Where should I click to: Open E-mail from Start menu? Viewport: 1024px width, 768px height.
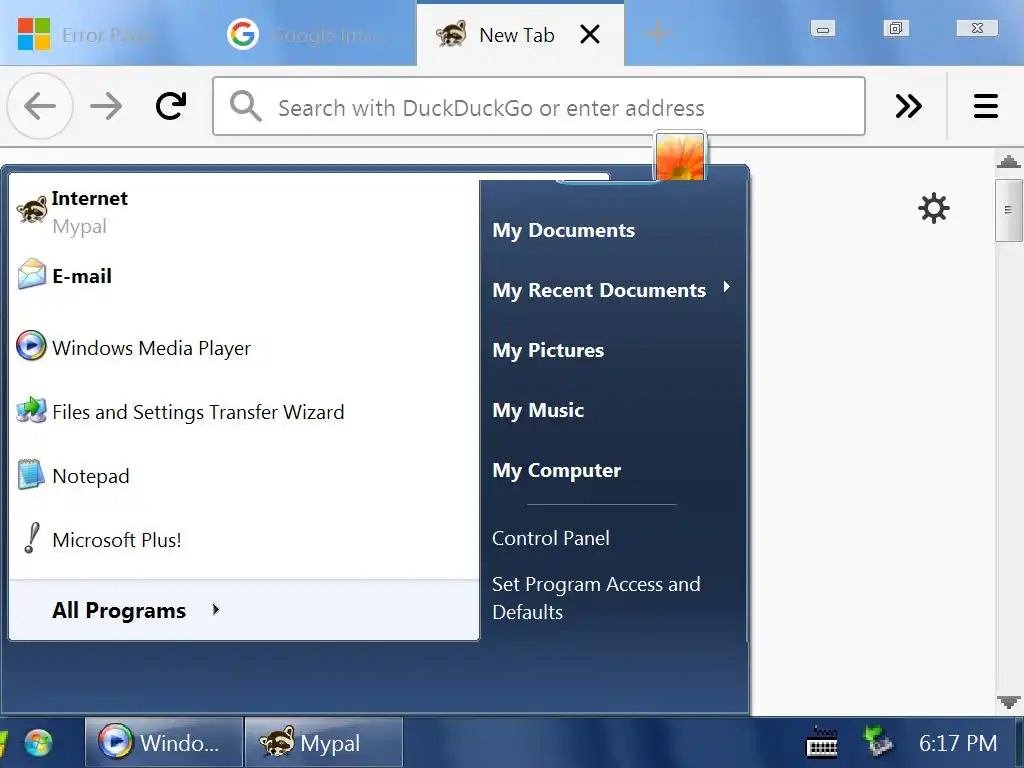(244, 276)
